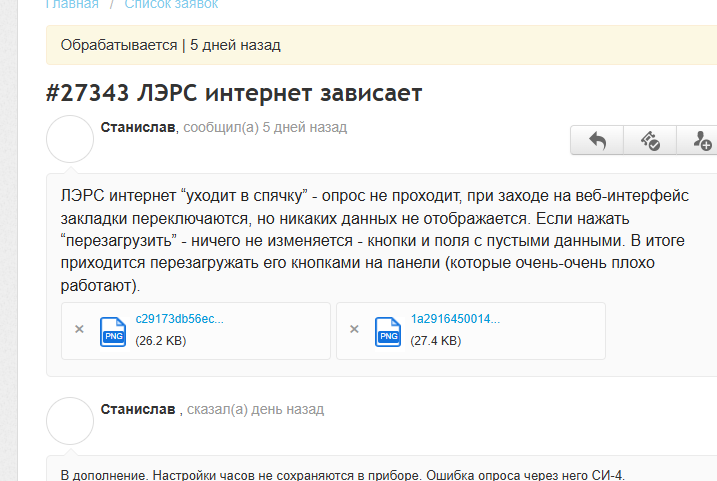This screenshot has height=481, width=717.
Task: Click ticket title #27343 ЛЭРС интернет зависает
Action: 234,93
